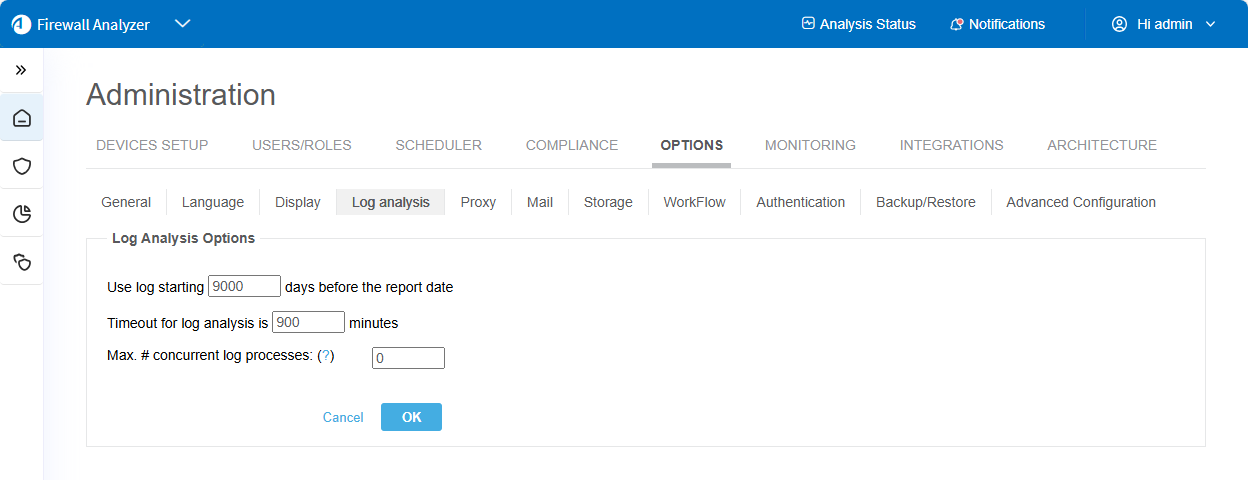Open Notifications bell icon

(957, 24)
